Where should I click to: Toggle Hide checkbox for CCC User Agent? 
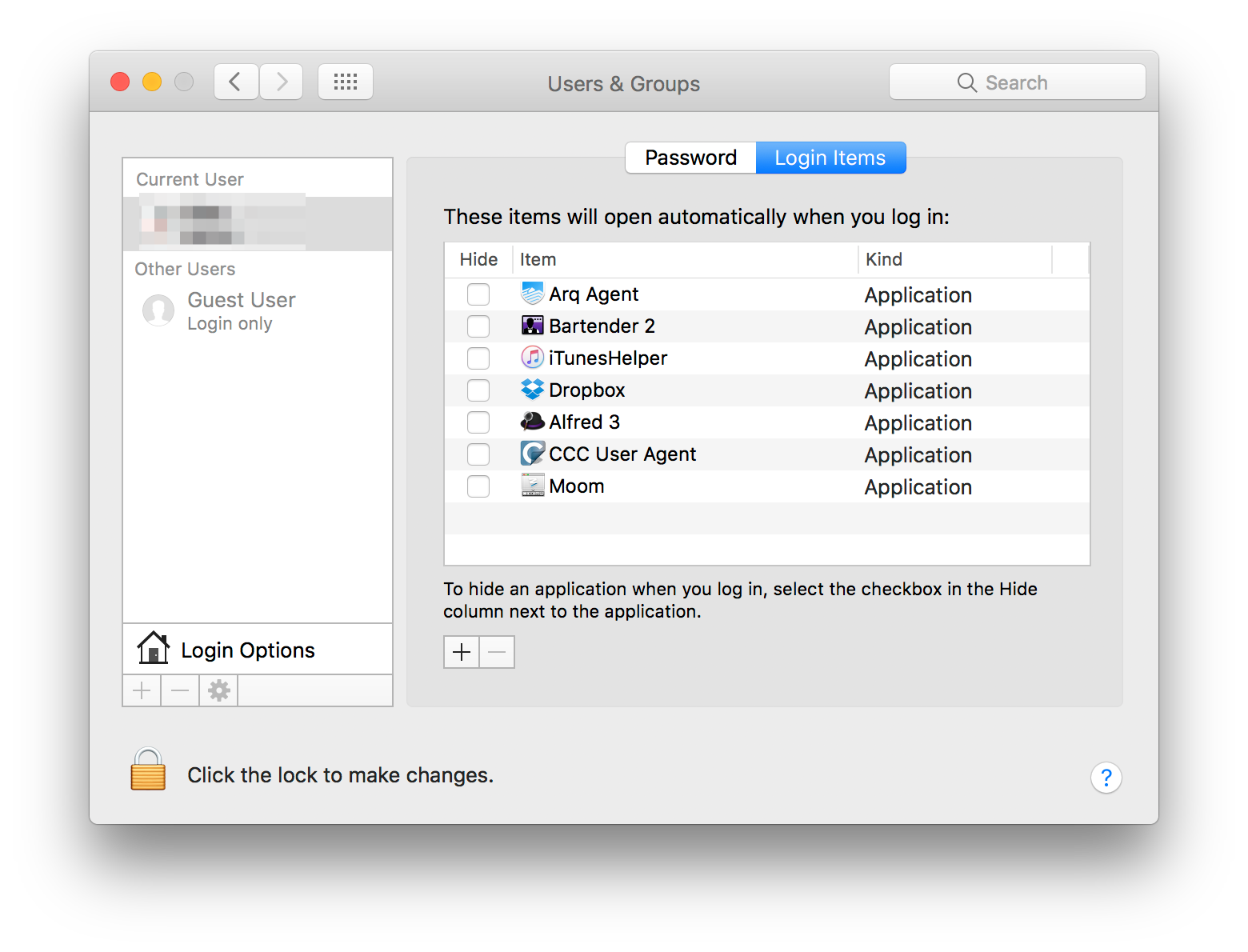coord(478,454)
